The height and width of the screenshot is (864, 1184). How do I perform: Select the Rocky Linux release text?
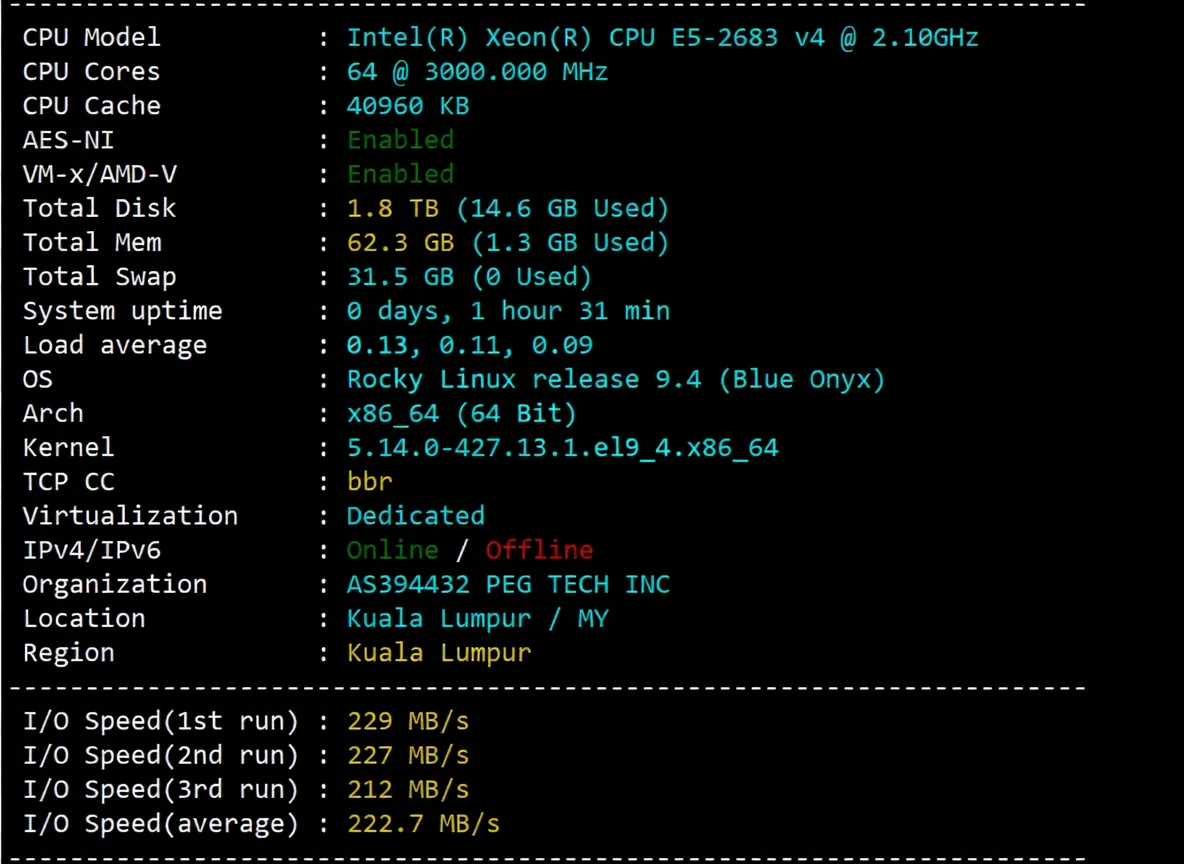coord(615,379)
